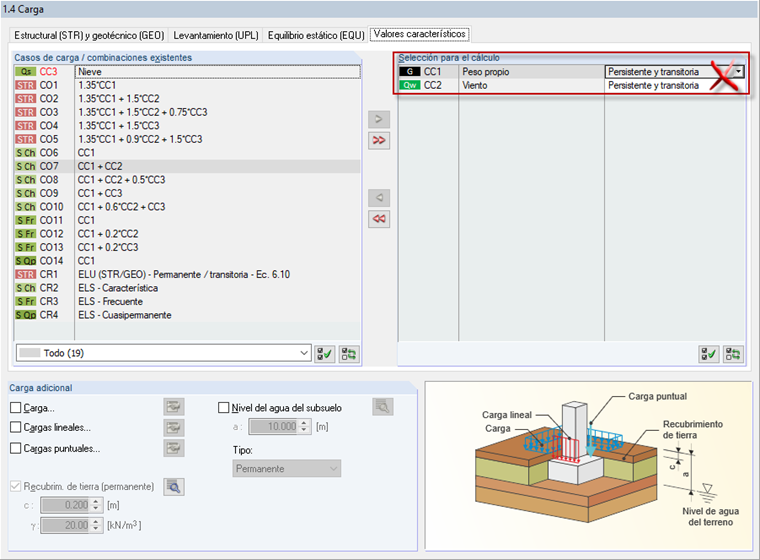The width and height of the screenshot is (760, 560).
Task: Select all in calculation selection list
Action: 709,354
